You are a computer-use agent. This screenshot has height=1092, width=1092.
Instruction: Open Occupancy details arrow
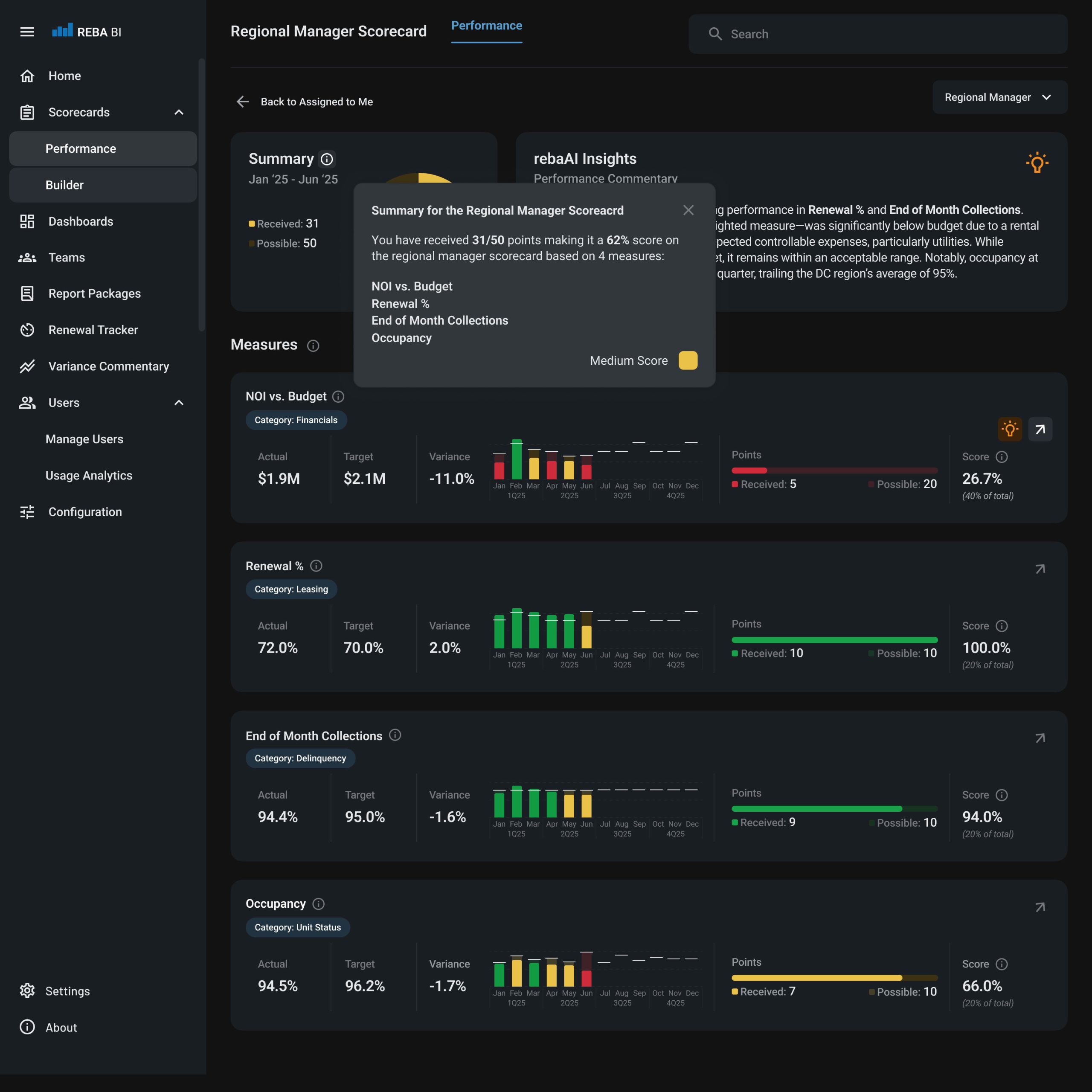point(1040,907)
